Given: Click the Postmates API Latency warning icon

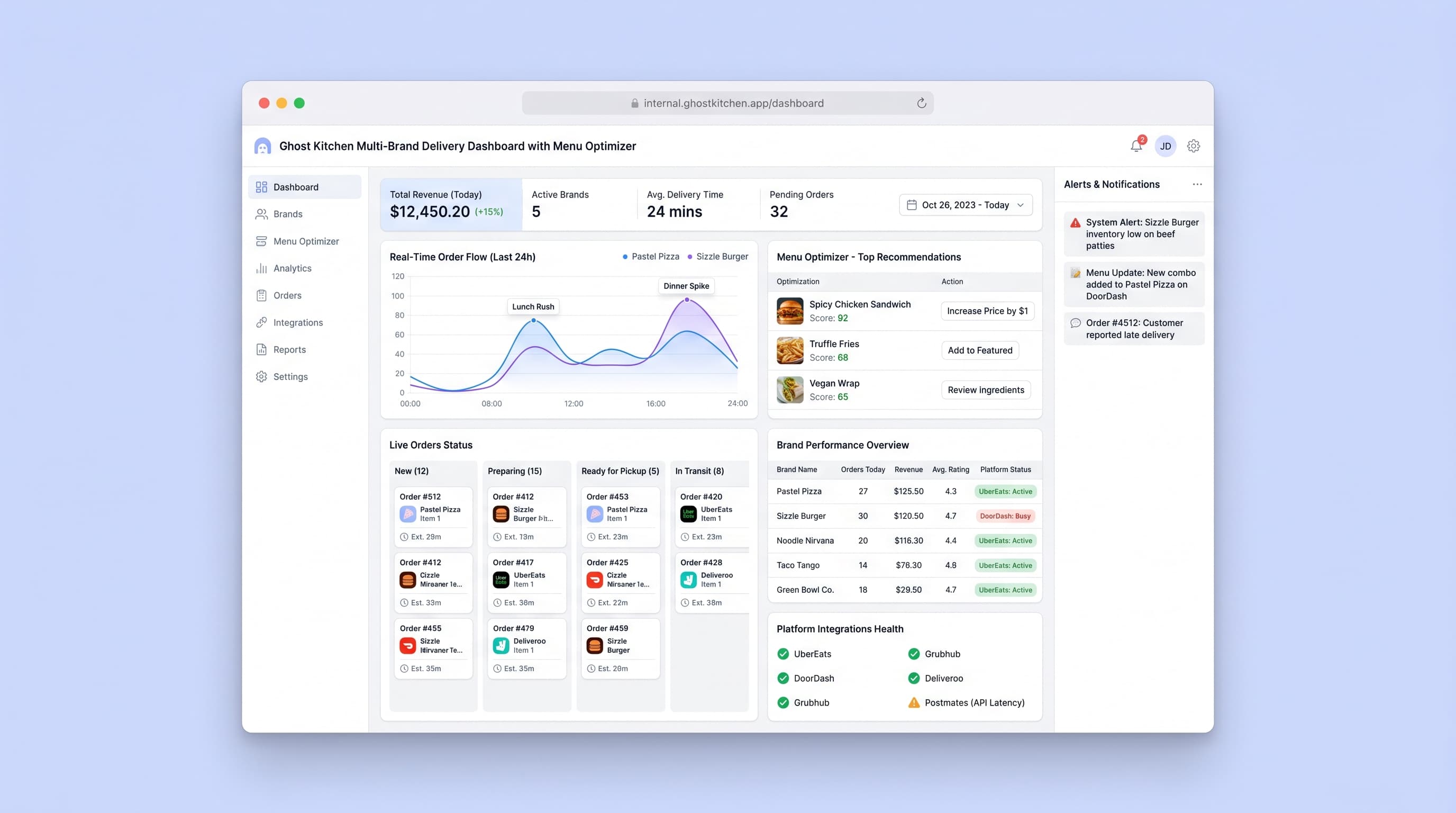Looking at the screenshot, I should 913,703.
